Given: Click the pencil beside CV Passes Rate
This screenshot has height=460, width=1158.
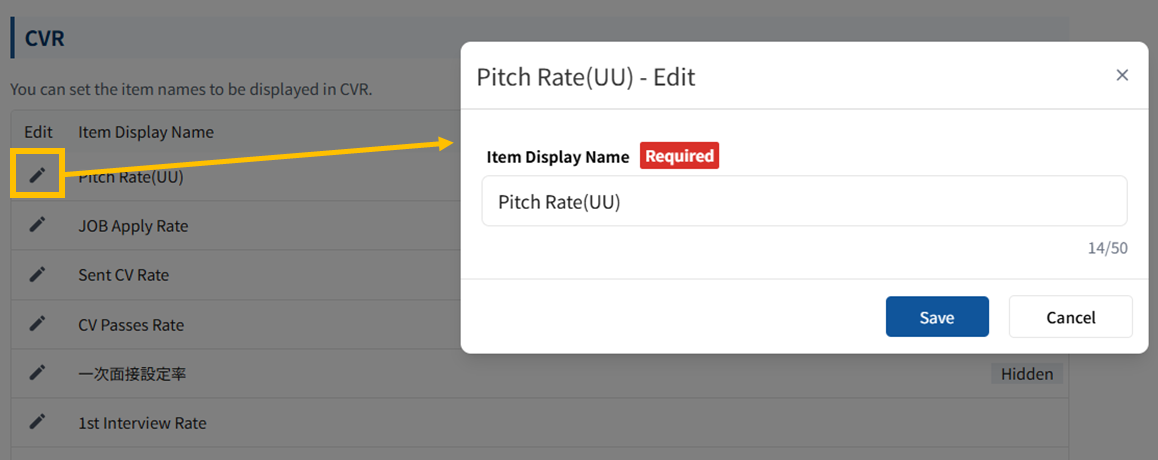Looking at the screenshot, I should click(x=37, y=324).
